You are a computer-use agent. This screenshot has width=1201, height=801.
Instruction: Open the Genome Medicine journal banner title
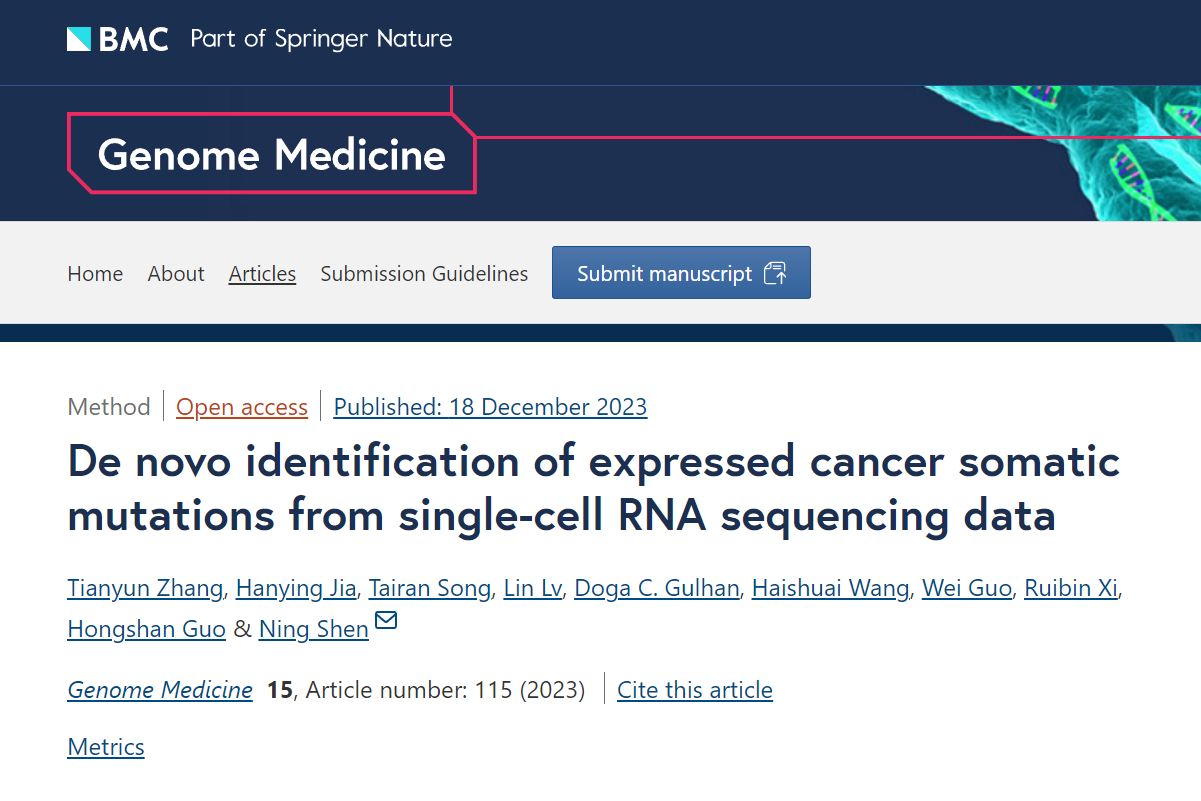[x=272, y=154]
